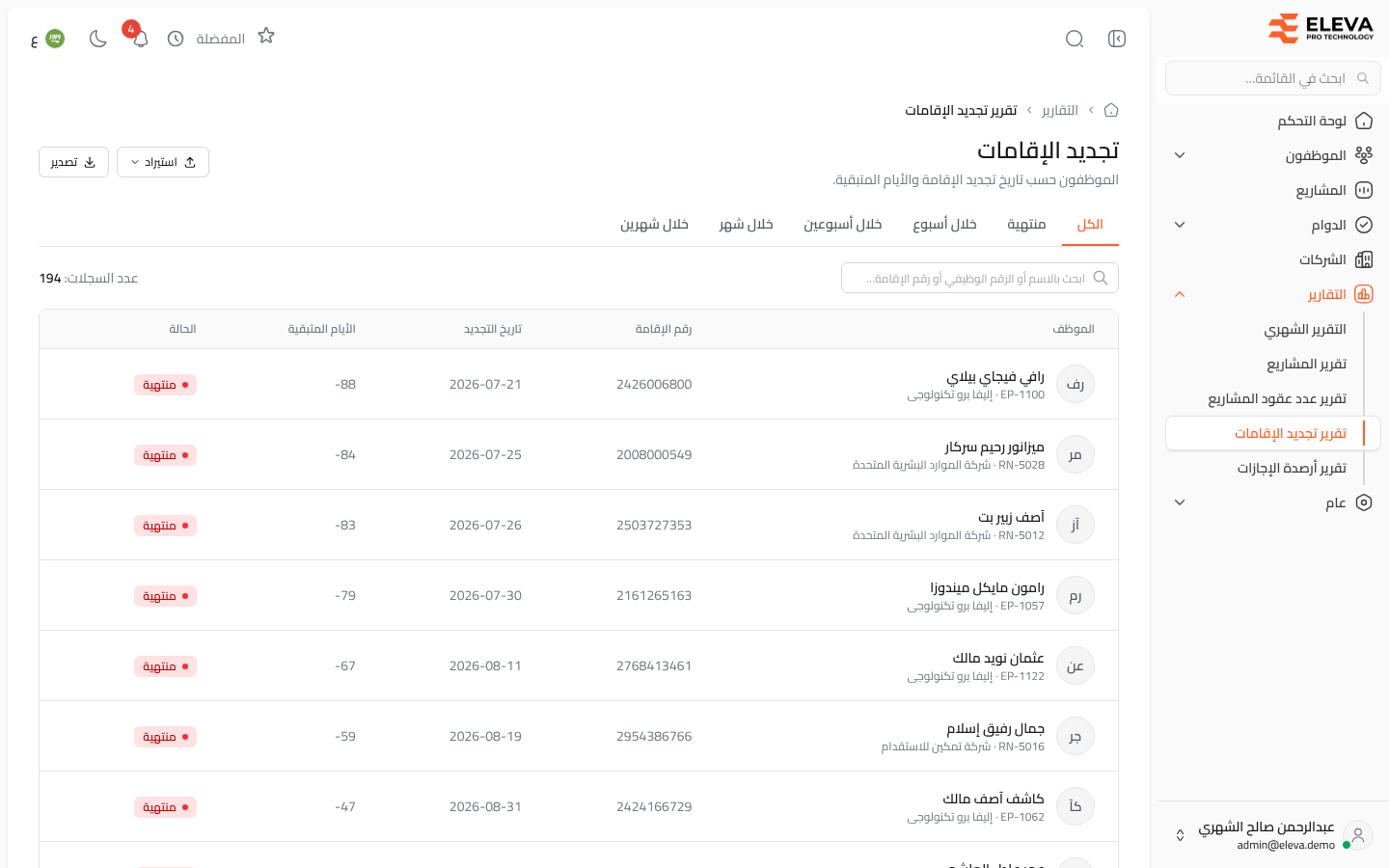1389x868 pixels.
Task: Click منتهية status badge for عثمان نويد مالك
Action: (x=165, y=666)
